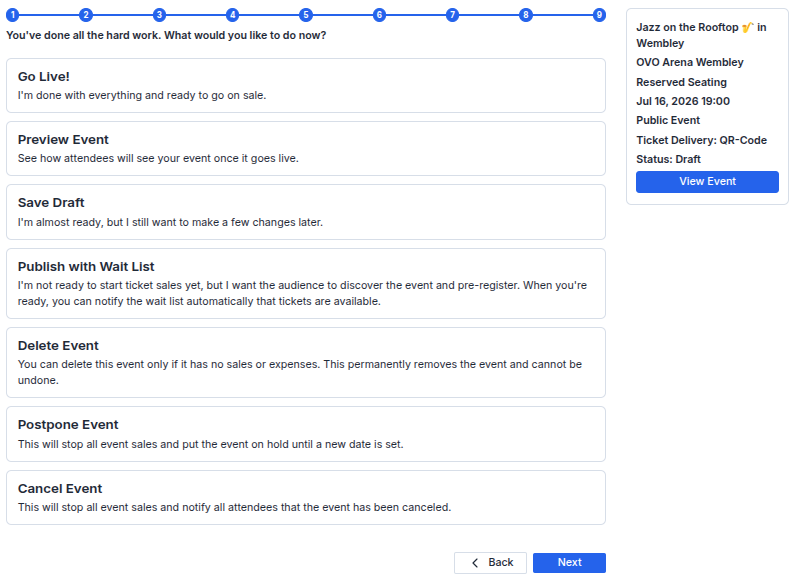Jump to step 3 in the progress stepper
The height and width of the screenshot is (576, 795).
pyautogui.click(x=159, y=15)
